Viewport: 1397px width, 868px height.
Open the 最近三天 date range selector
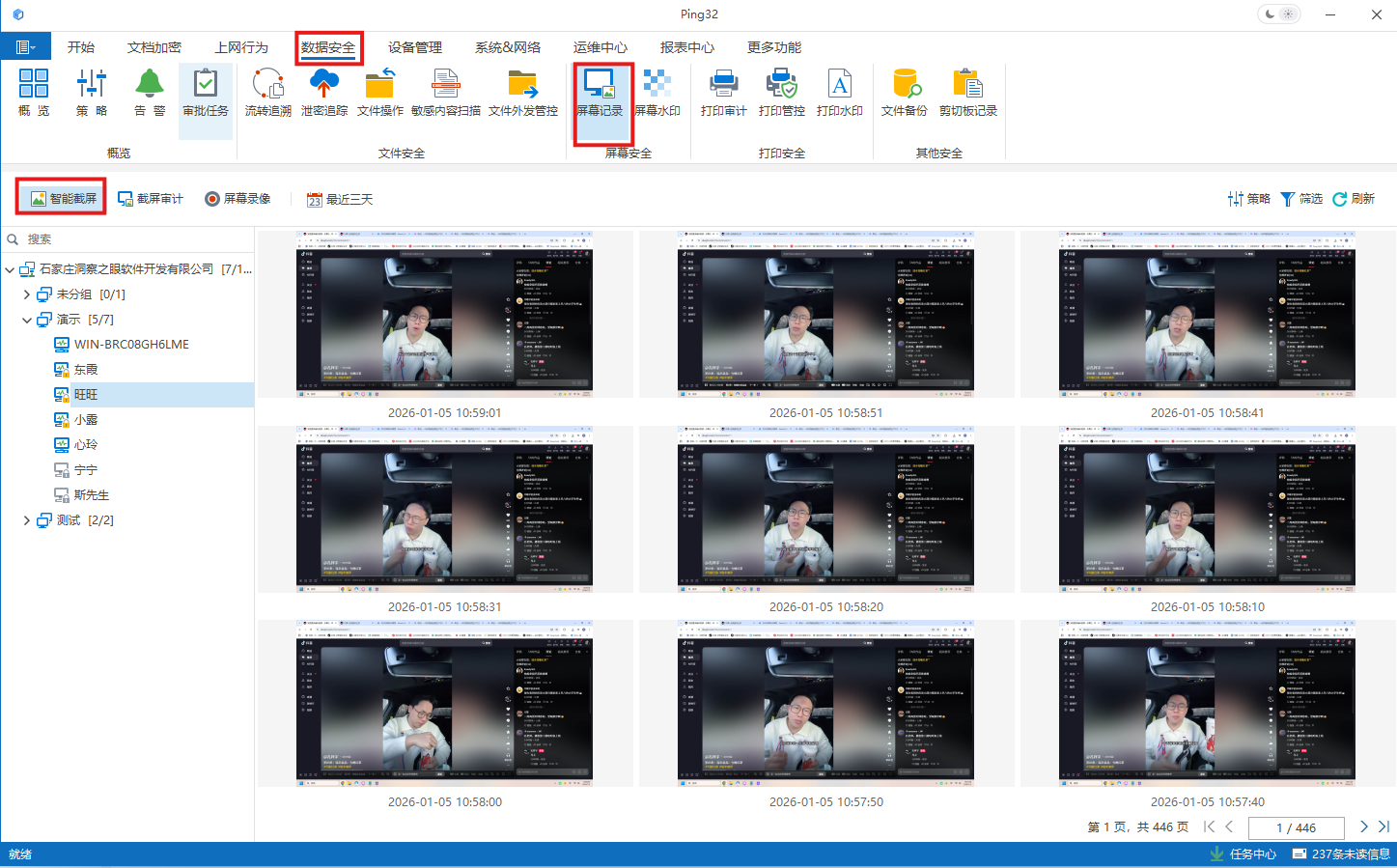coord(340,200)
